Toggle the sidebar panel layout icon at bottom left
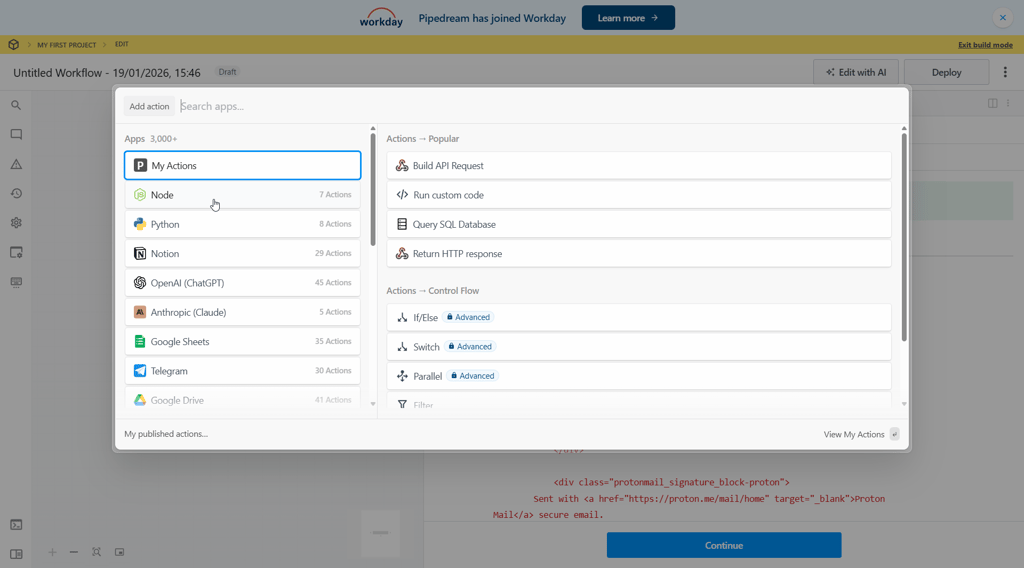Viewport: 1024px width, 568px height. click(x=16, y=554)
